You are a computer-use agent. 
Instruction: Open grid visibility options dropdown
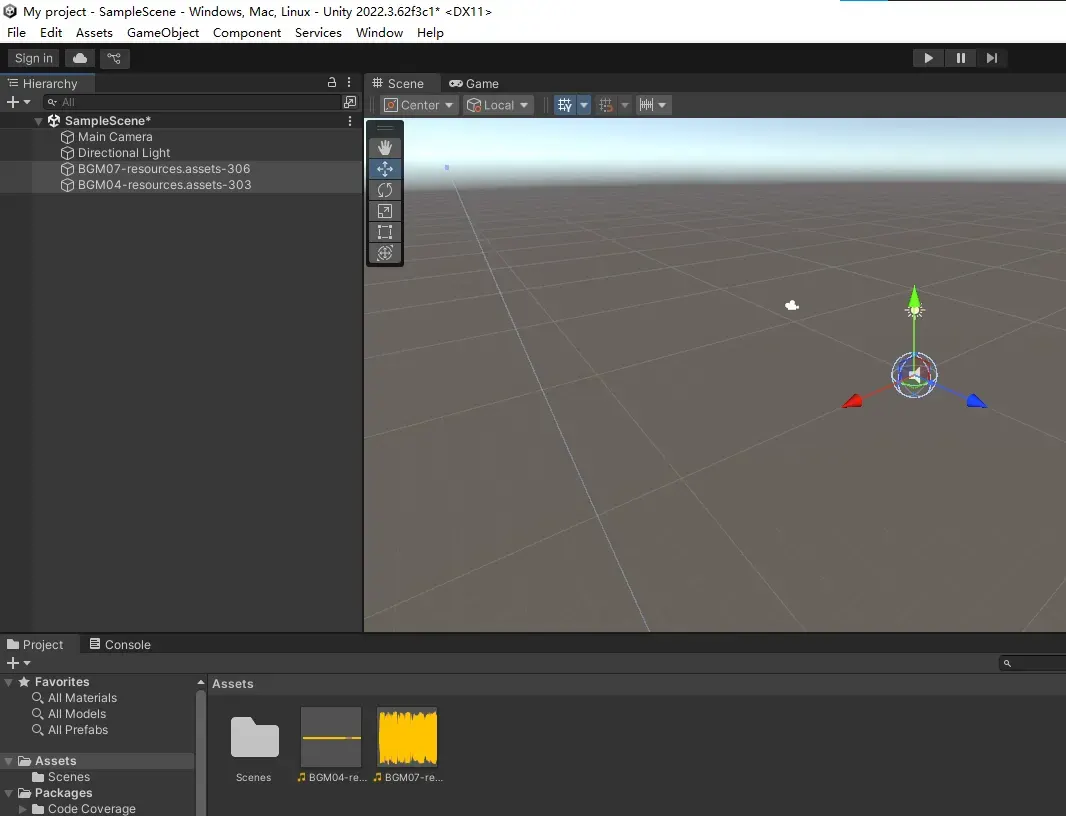584,105
